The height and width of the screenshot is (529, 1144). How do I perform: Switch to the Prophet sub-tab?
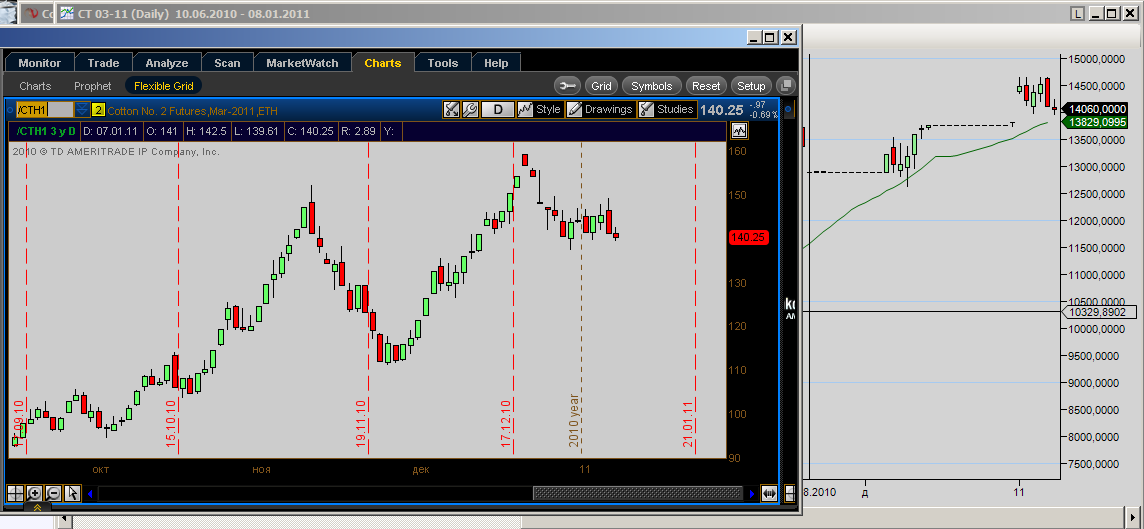[x=93, y=86]
